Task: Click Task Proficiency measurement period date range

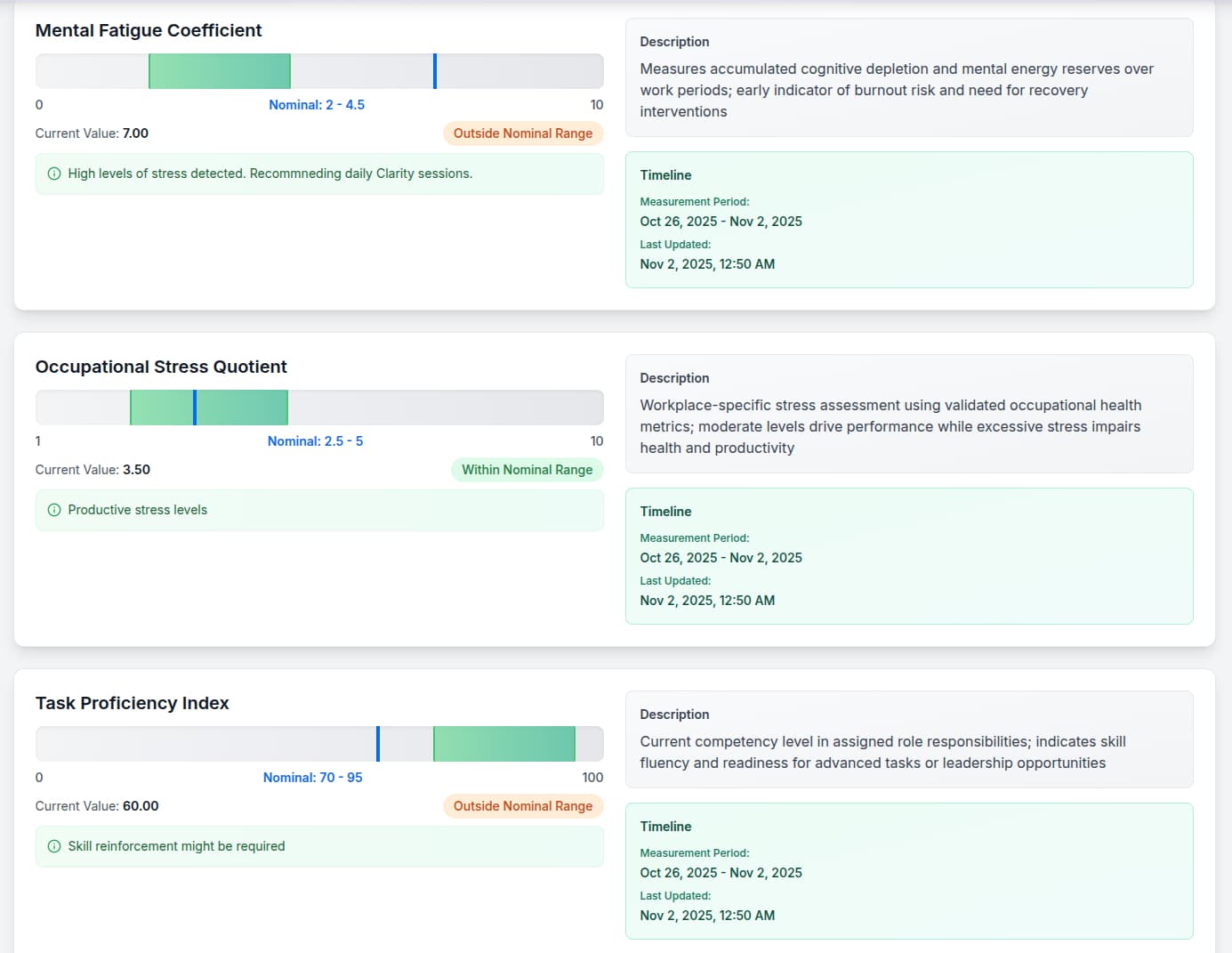Action: [x=721, y=873]
